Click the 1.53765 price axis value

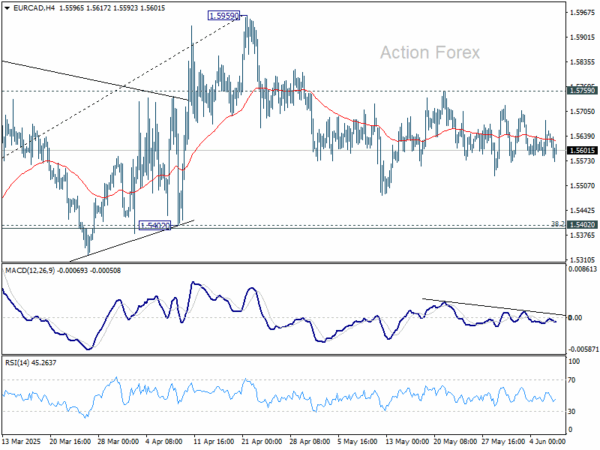[x=582, y=235]
